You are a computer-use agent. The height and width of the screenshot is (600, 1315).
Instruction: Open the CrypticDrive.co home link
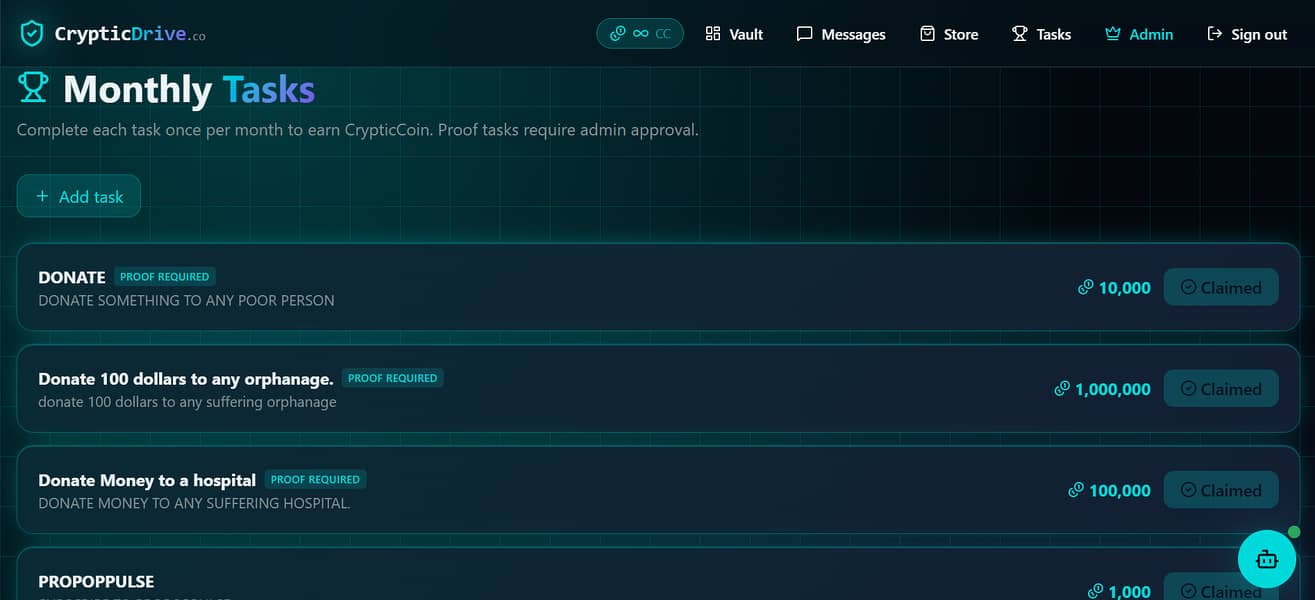(113, 34)
